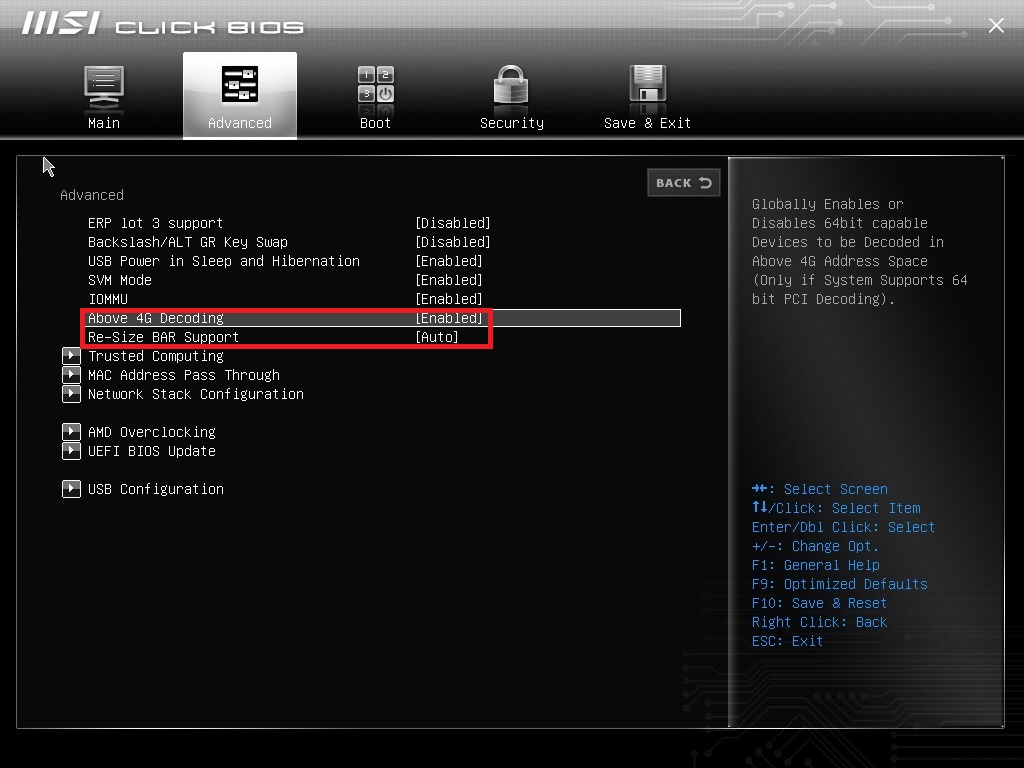Click the Boot menu icon
The image size is (1024, 768).
click(x=375, y=85)
